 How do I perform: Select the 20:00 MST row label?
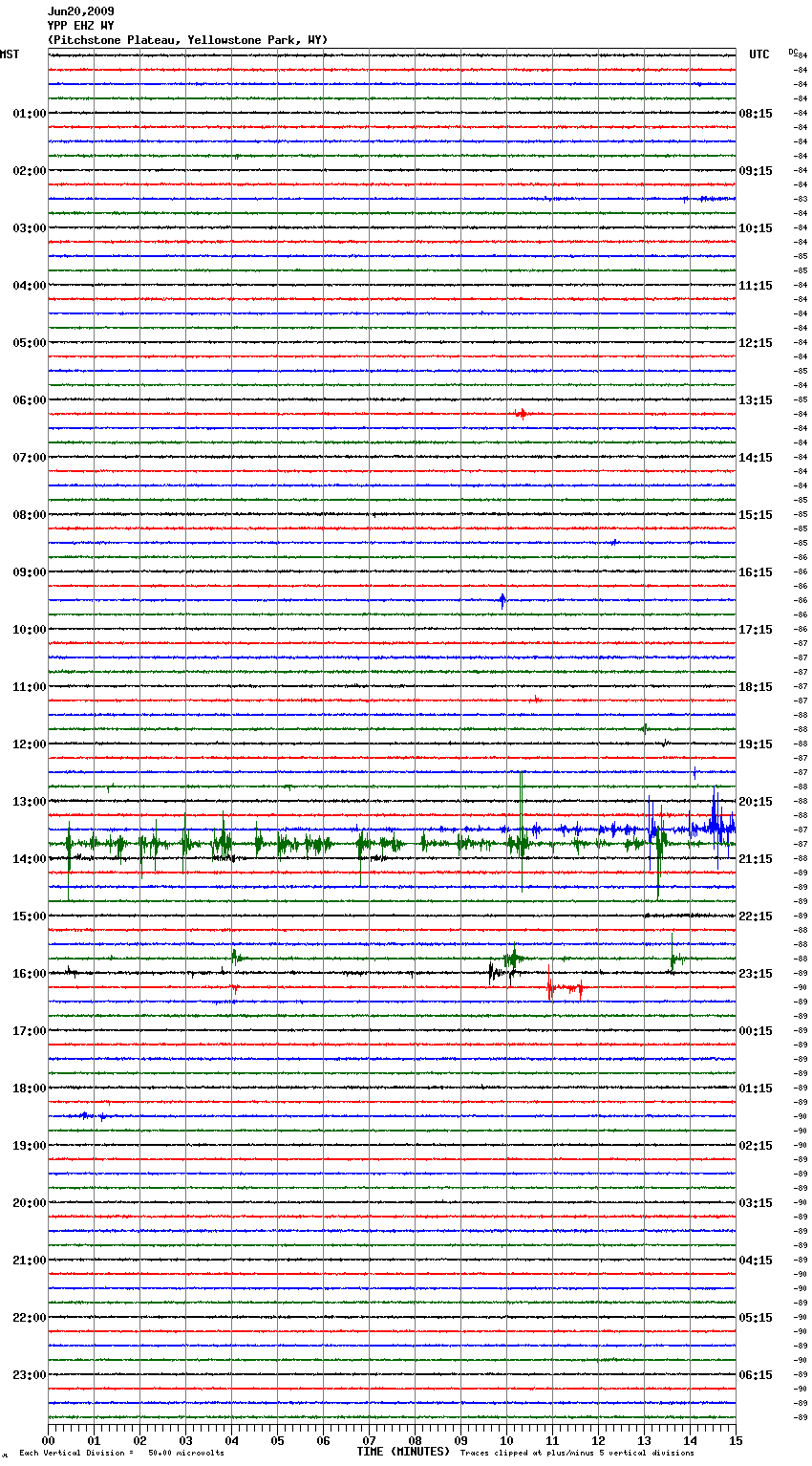pyautogui.click(x=30, y=1203)
